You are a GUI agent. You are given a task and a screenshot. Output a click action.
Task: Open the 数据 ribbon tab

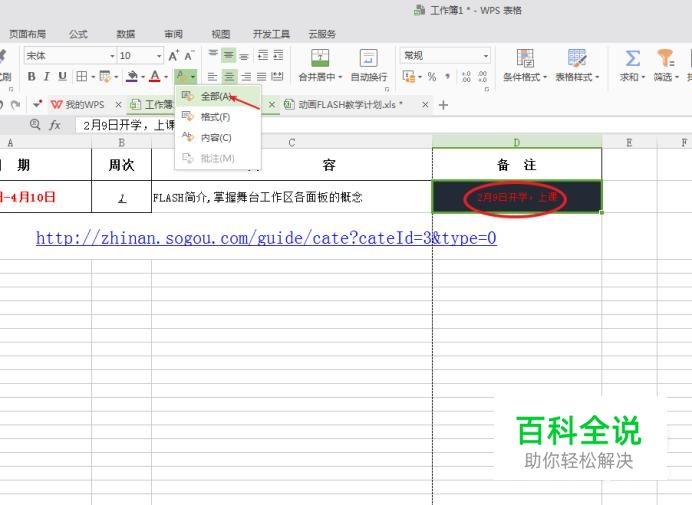click(126, 34)
